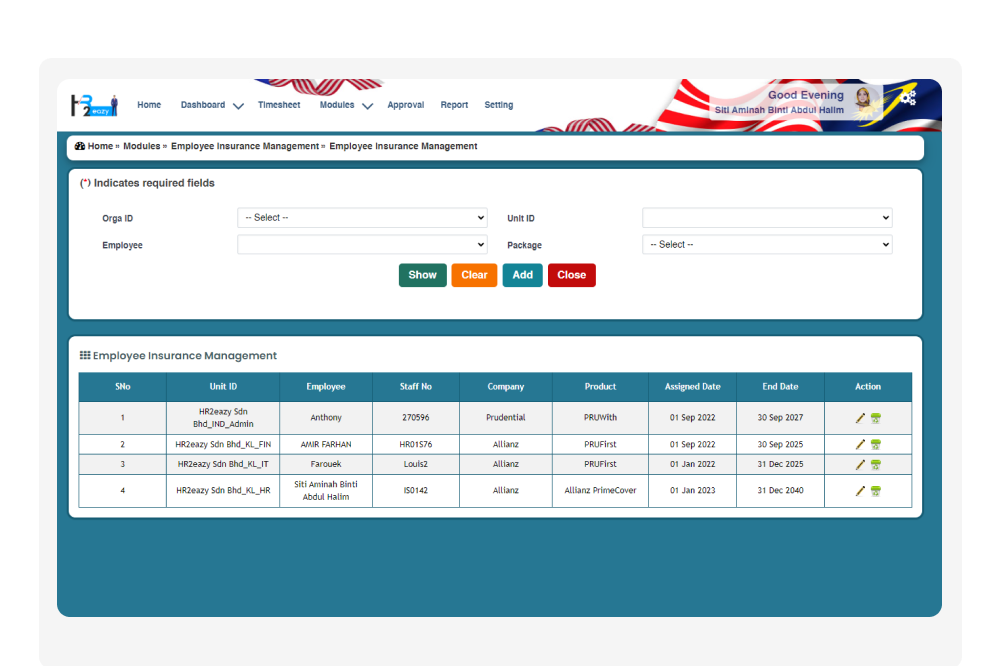Delete the Farouek row with bin icon
This screenshot has width=983, height=666.
876,465
